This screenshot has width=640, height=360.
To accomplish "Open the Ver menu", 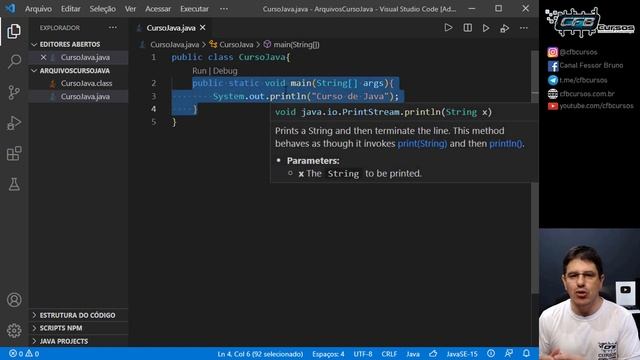I will (x=130, y=9).
